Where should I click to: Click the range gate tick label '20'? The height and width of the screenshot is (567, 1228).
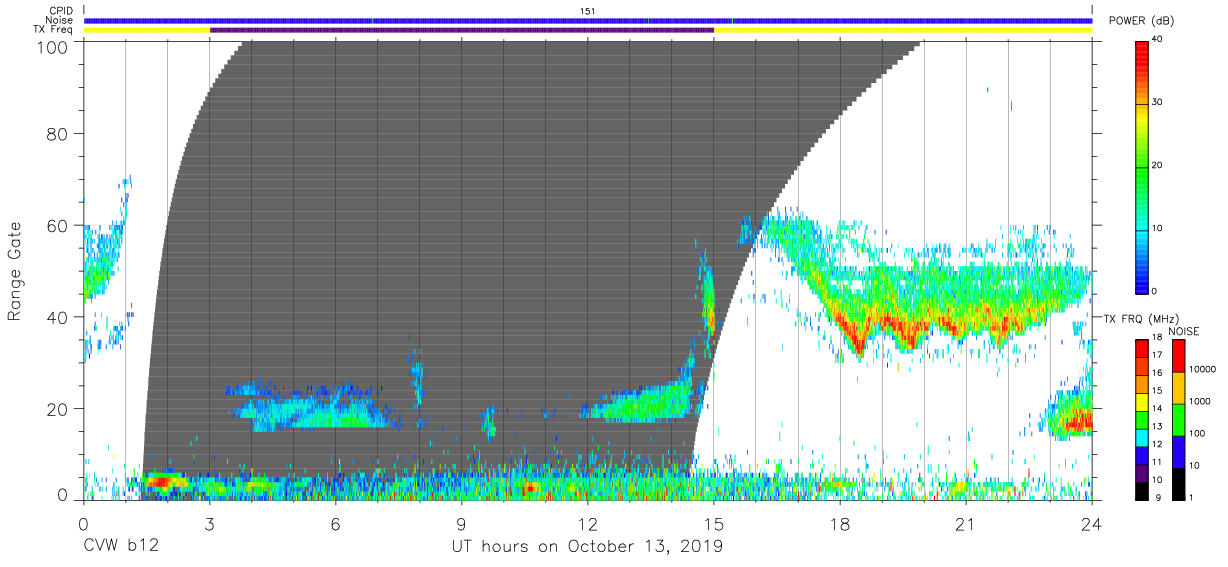tap(59, 409)
